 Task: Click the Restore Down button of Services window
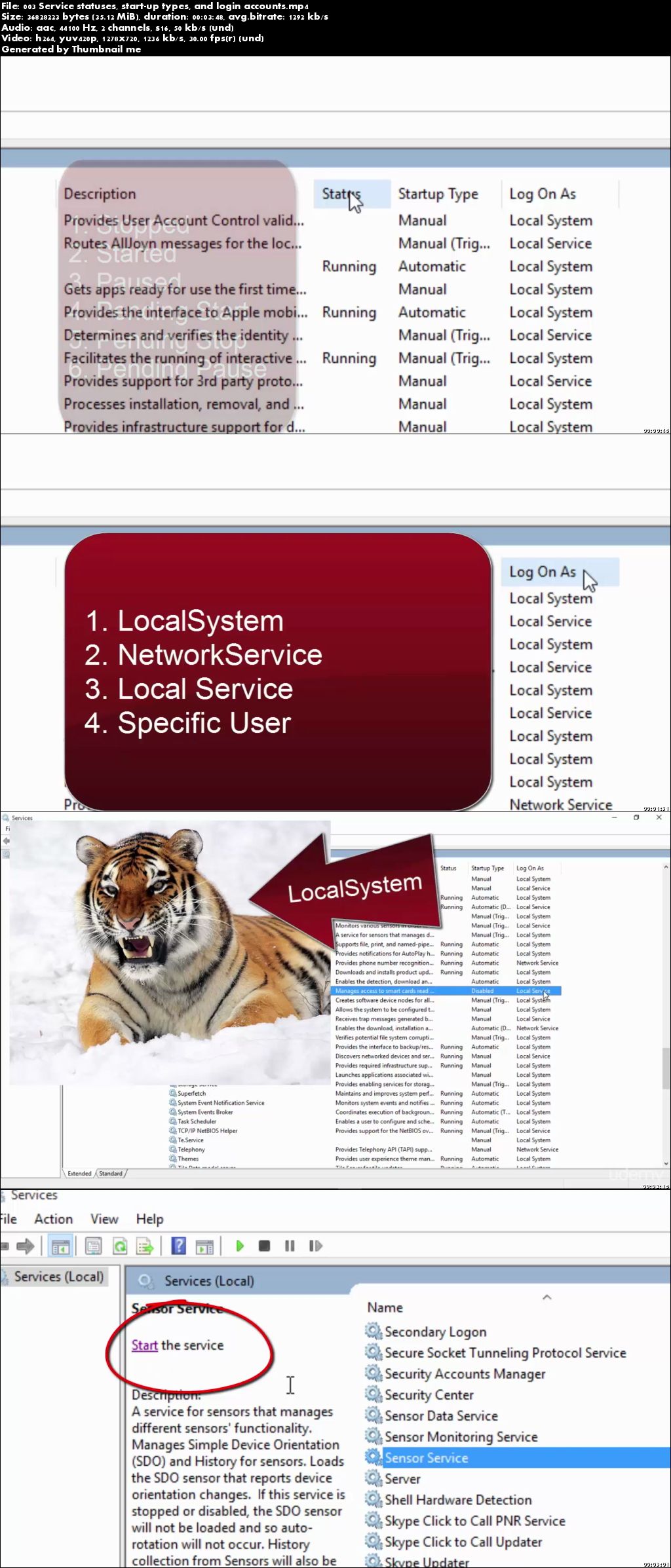coord(636,817)
